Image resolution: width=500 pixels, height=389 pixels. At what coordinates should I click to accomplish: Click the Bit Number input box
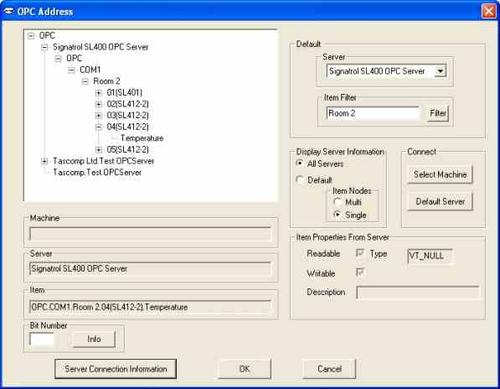(42, 339)
